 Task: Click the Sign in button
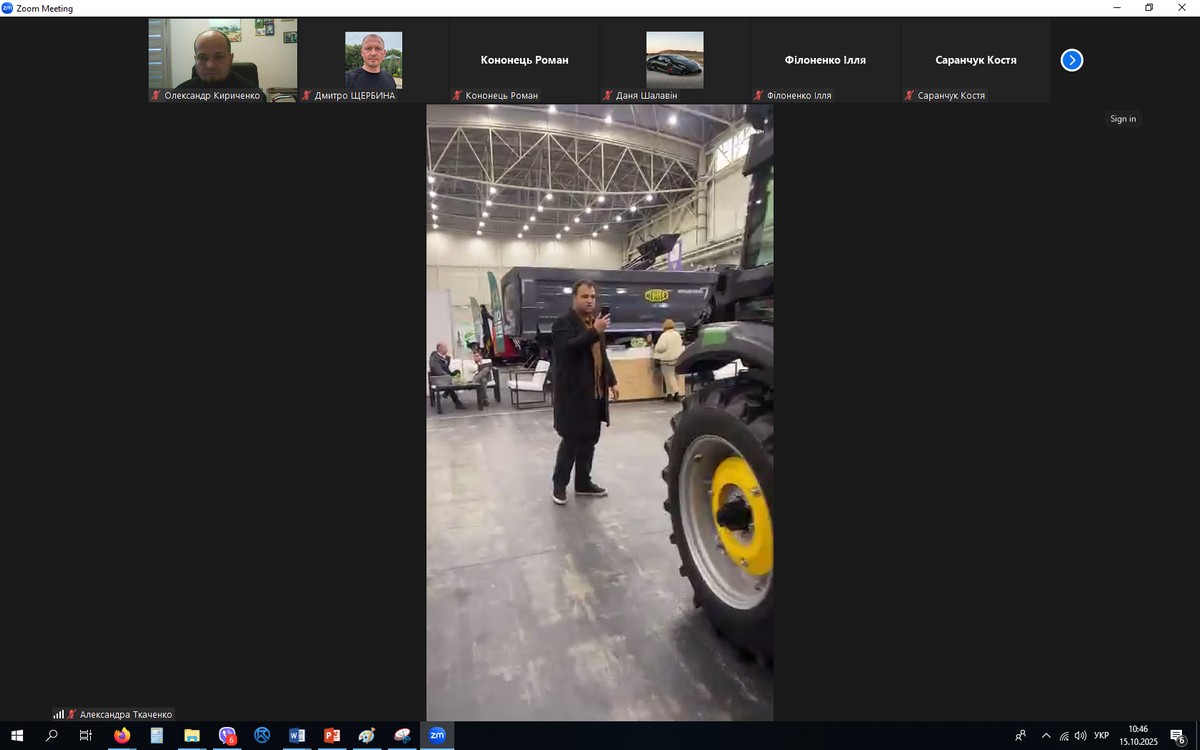(1123, 119)
